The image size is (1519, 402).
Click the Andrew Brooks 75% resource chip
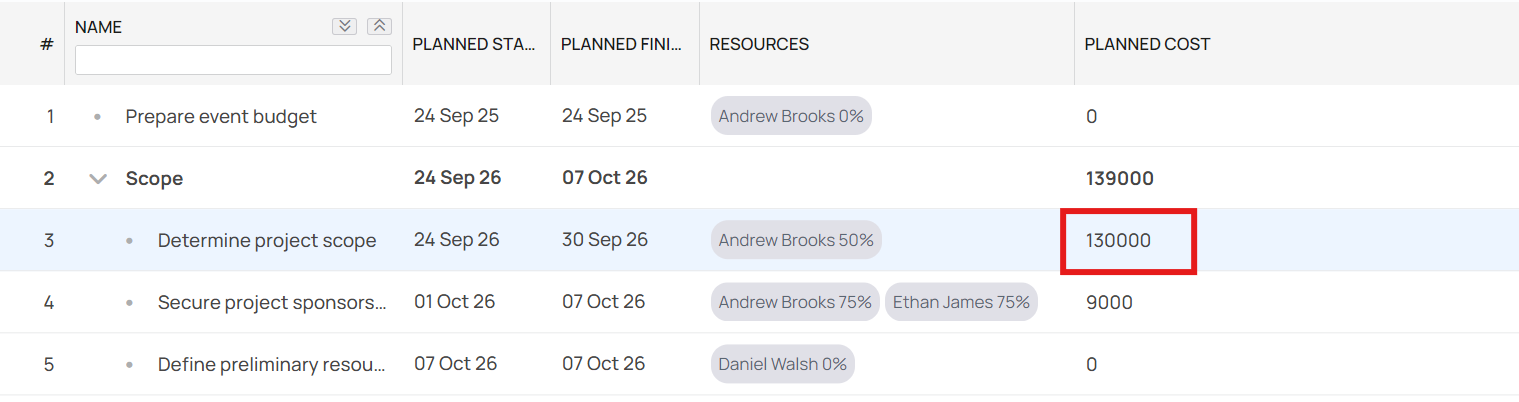point(795,302)
